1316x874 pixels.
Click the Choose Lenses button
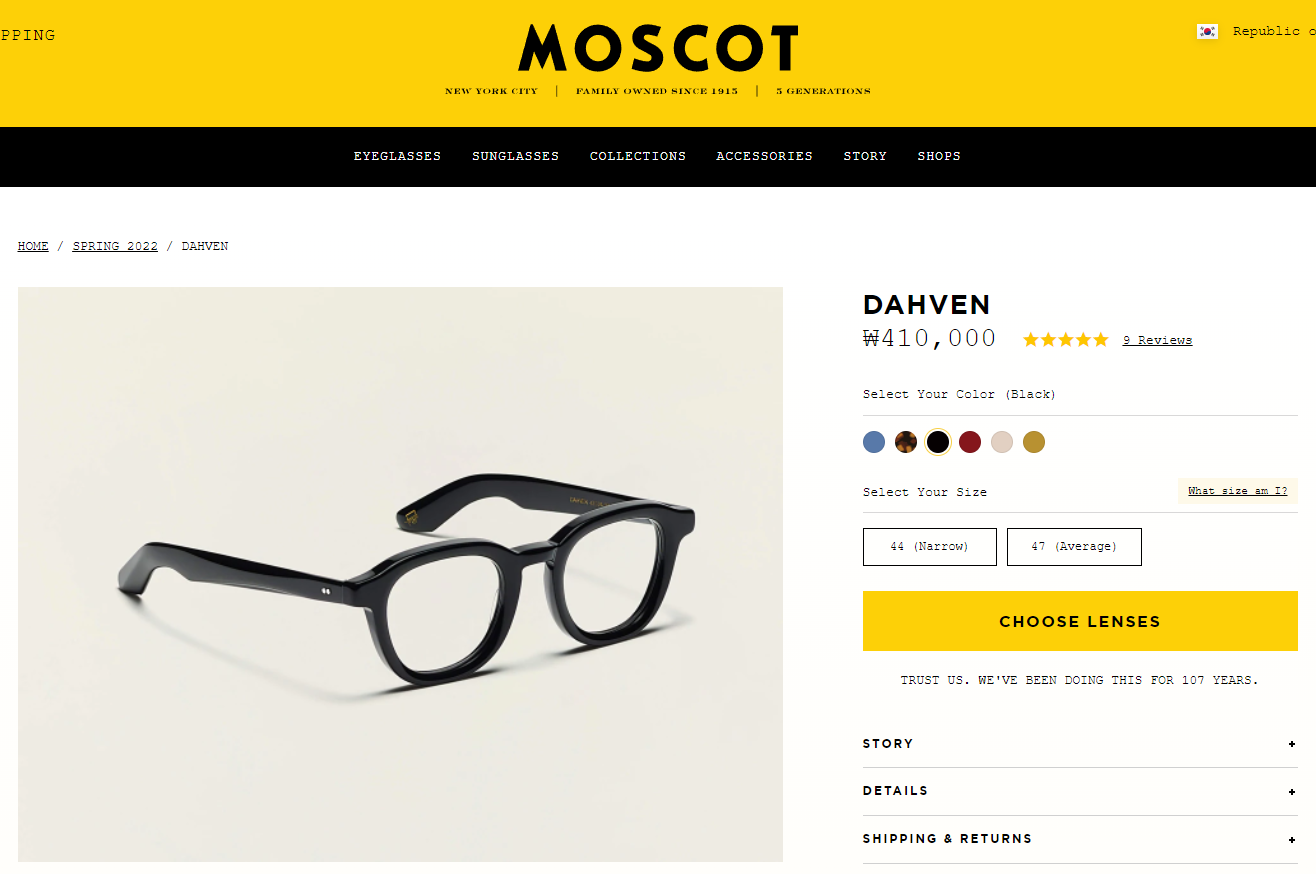tap(1080, 621)
